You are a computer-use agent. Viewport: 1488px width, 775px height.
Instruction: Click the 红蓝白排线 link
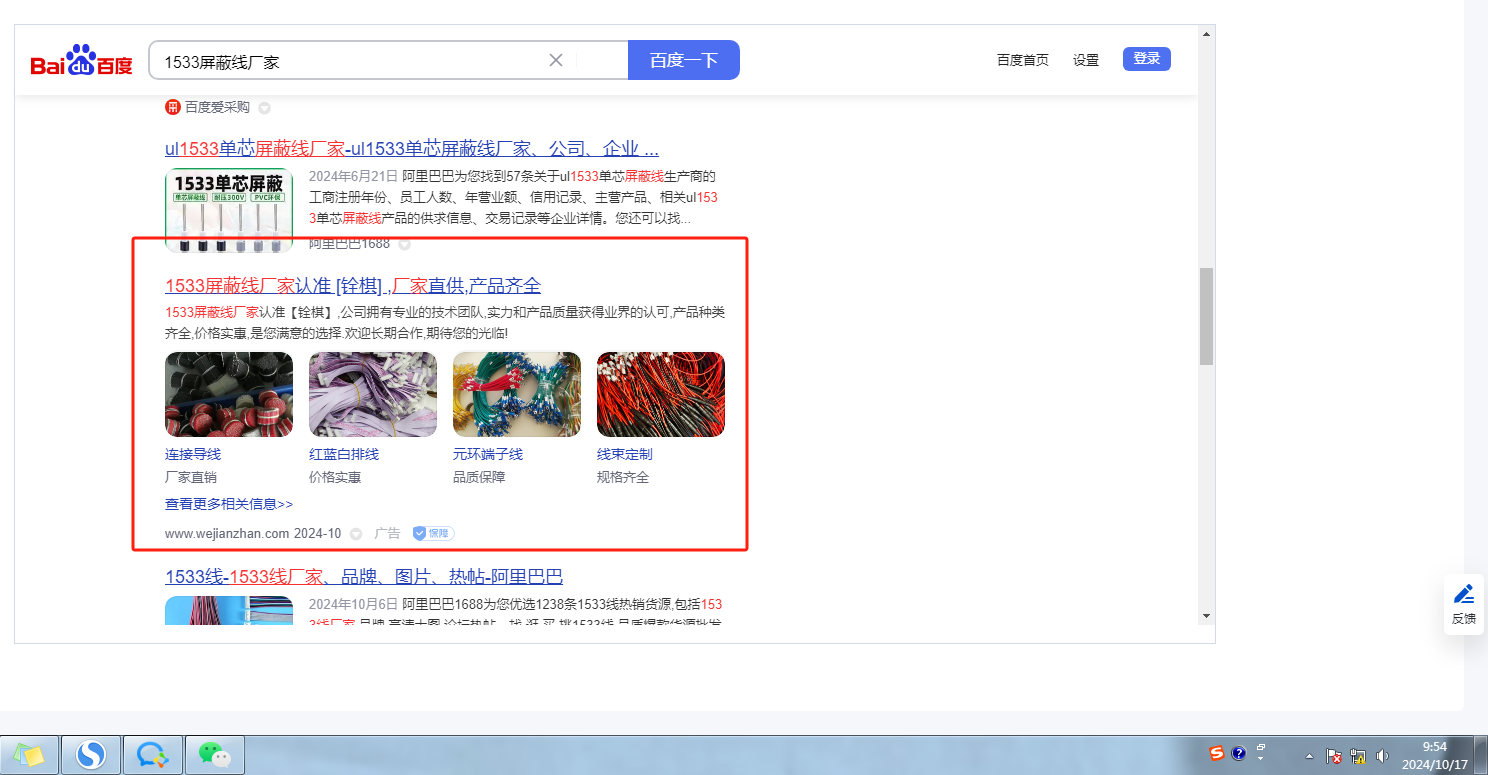coord(344,454)
